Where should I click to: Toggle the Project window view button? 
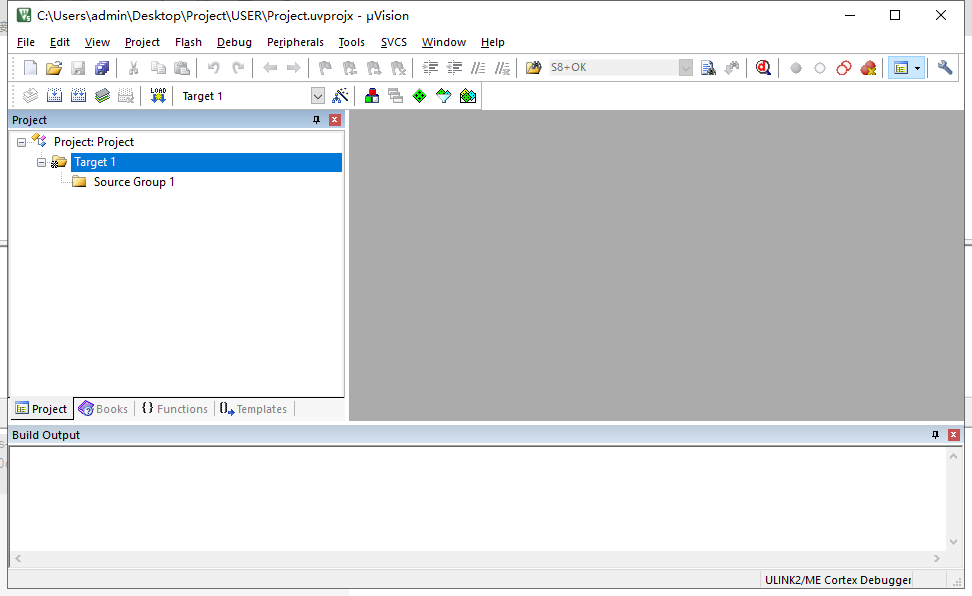pyautogui.click(x=901, y=68)
